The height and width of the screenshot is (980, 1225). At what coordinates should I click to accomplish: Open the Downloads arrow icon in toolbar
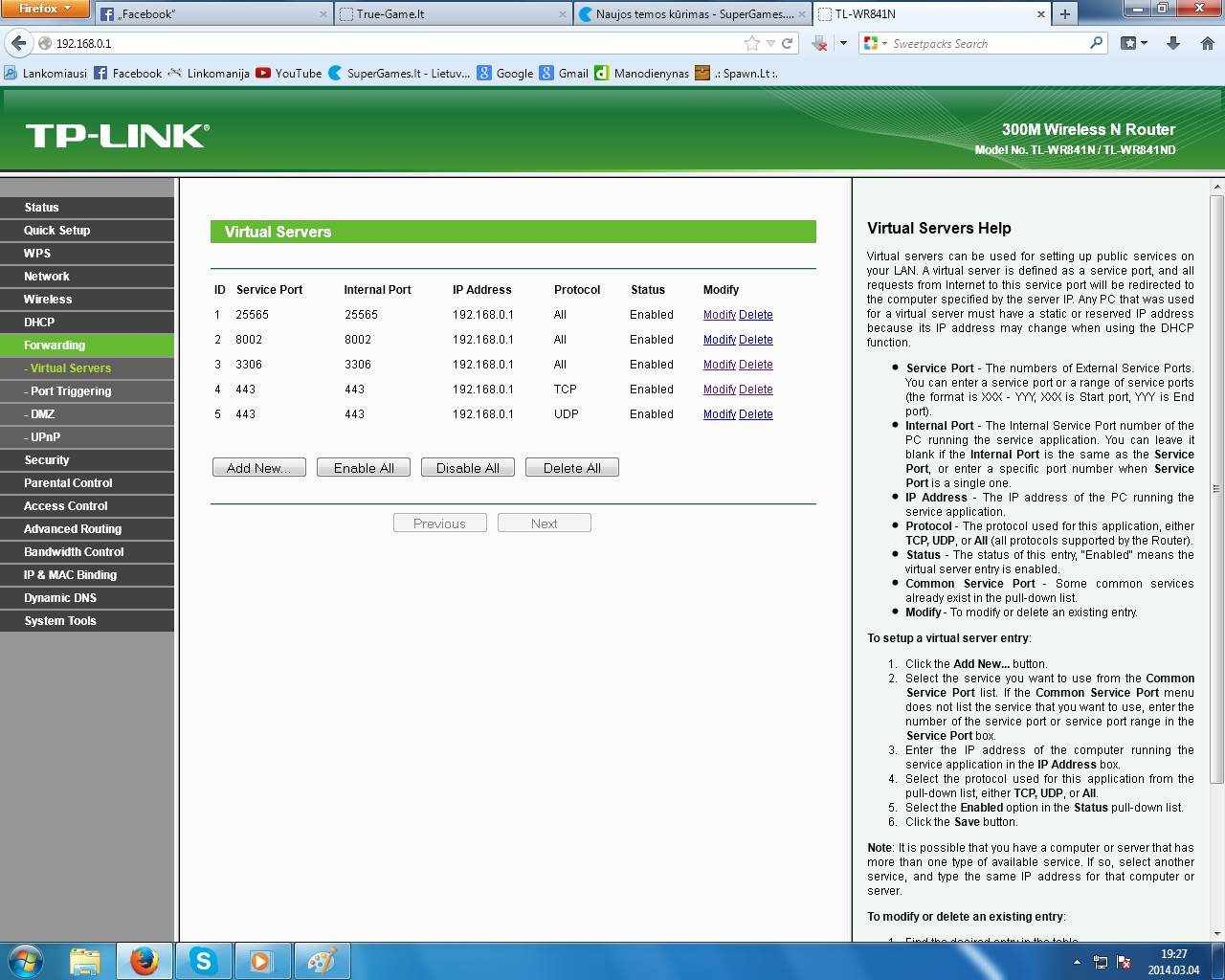coord(1173,43)
